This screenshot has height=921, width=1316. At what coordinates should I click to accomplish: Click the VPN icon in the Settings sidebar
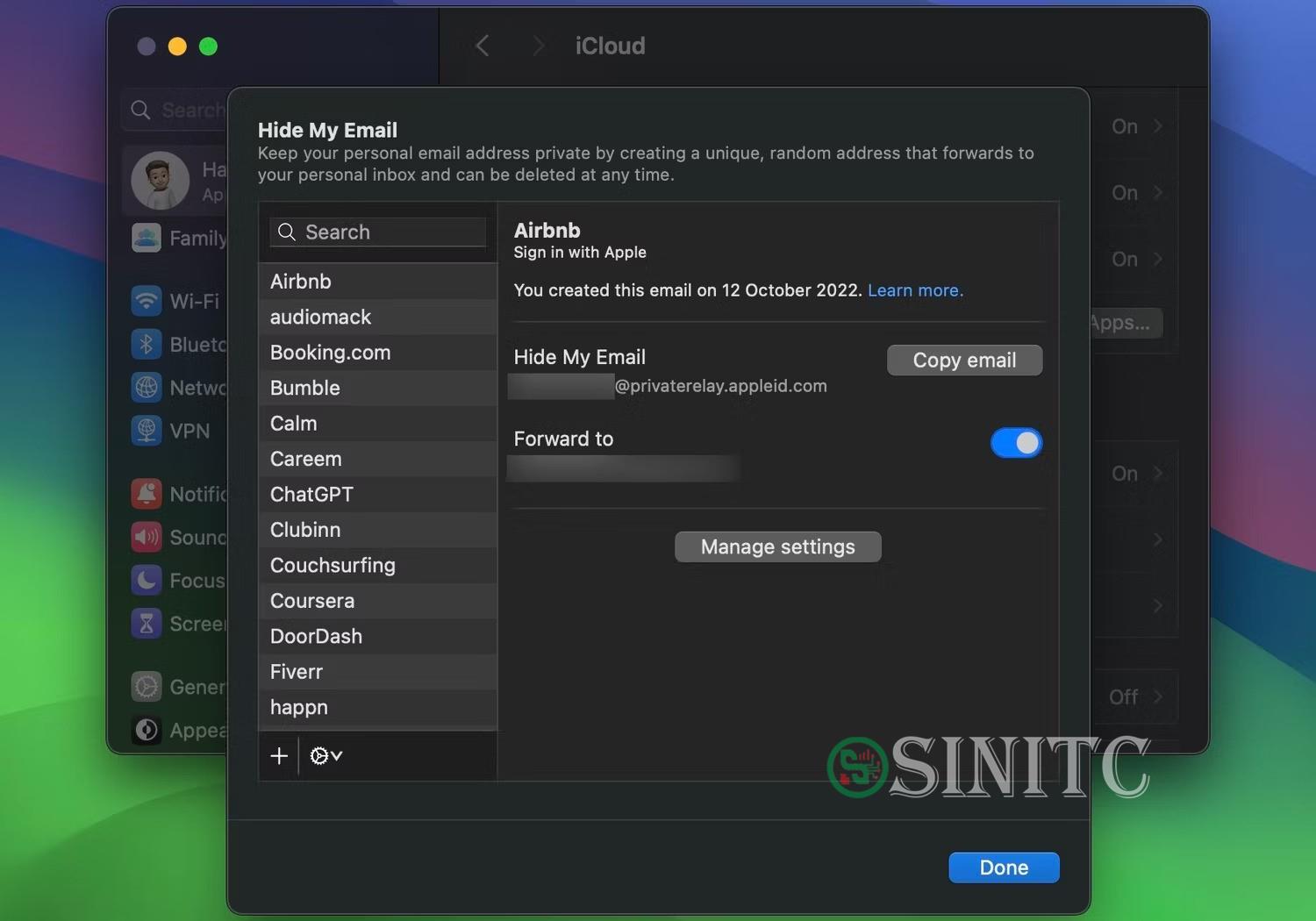(147, 431)
